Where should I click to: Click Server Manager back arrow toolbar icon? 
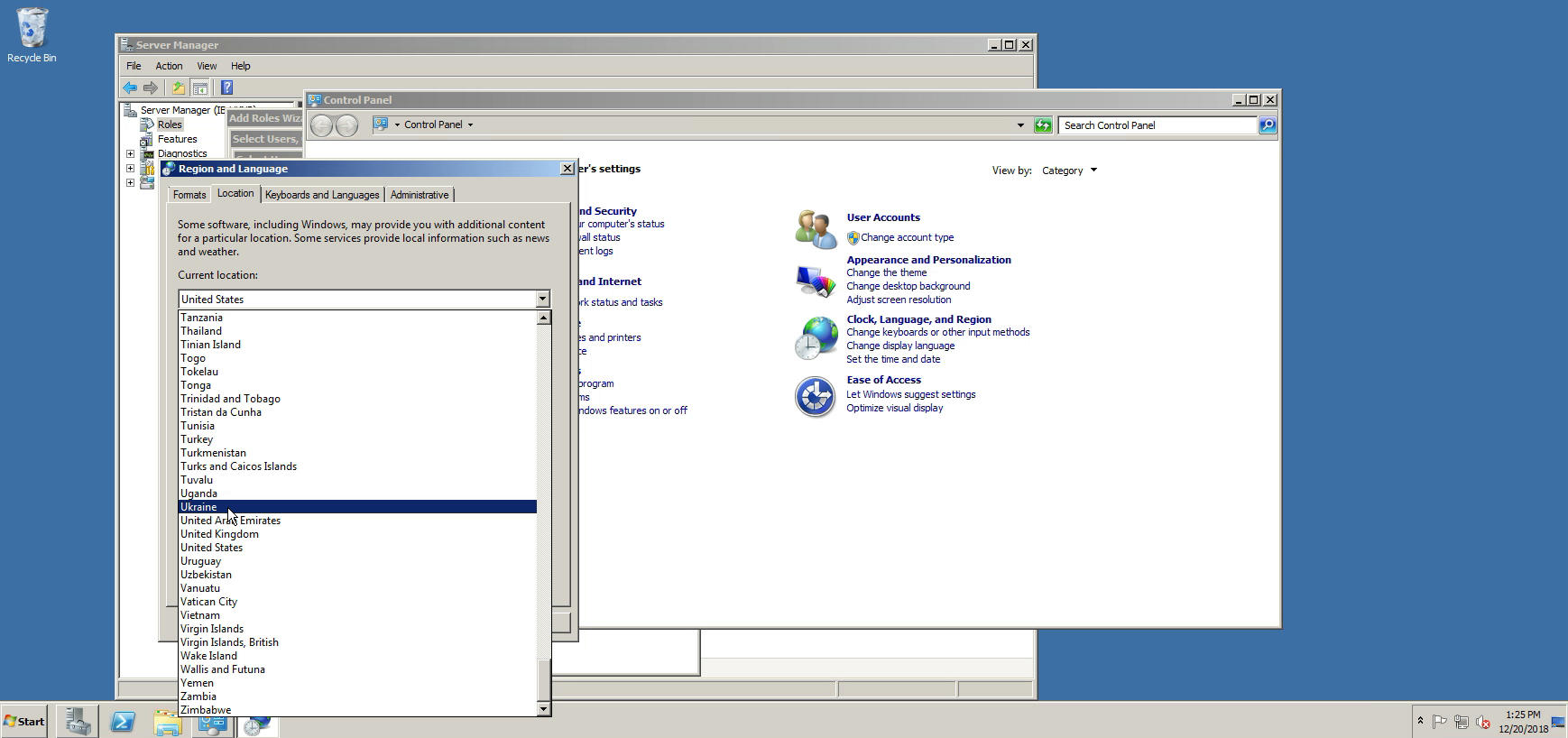pos(130,88)
